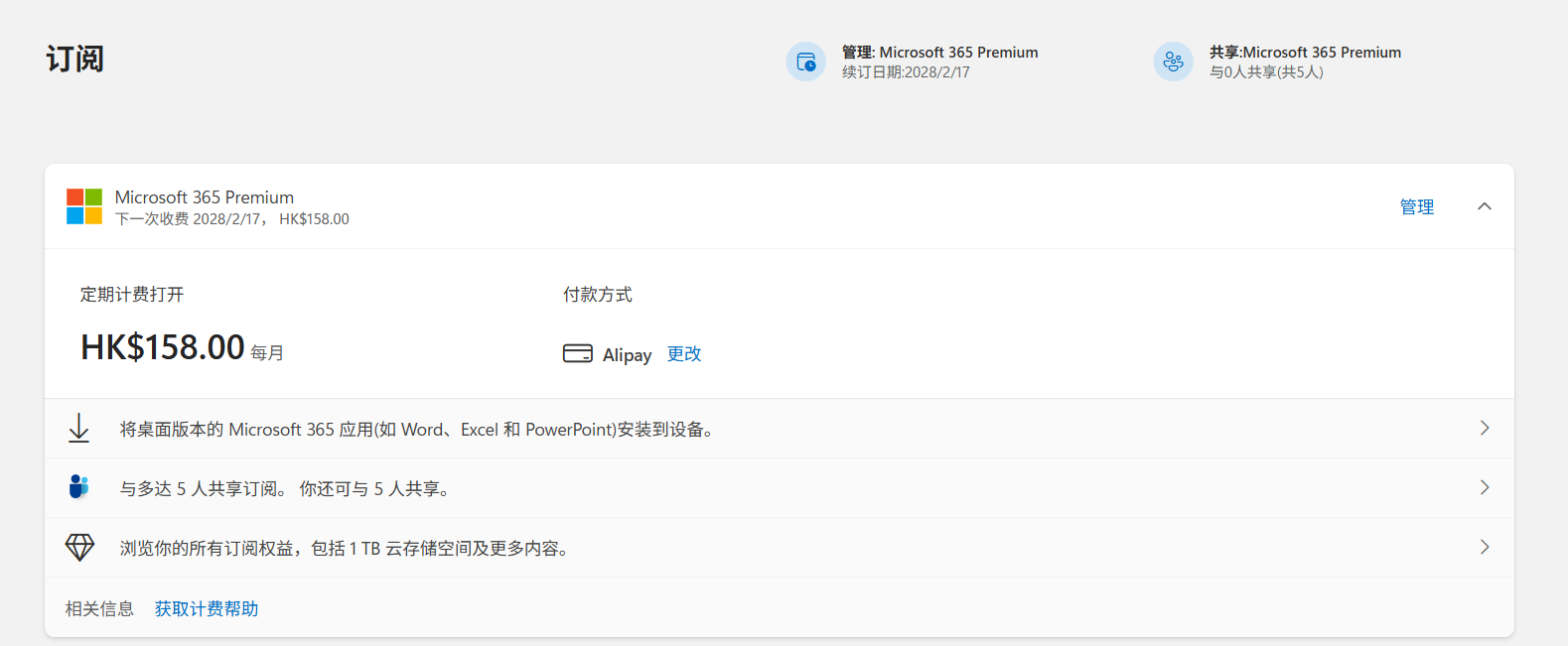Click the diamond benefits icon
This screenshot has height=646, width=1568.
pos(79,548)
